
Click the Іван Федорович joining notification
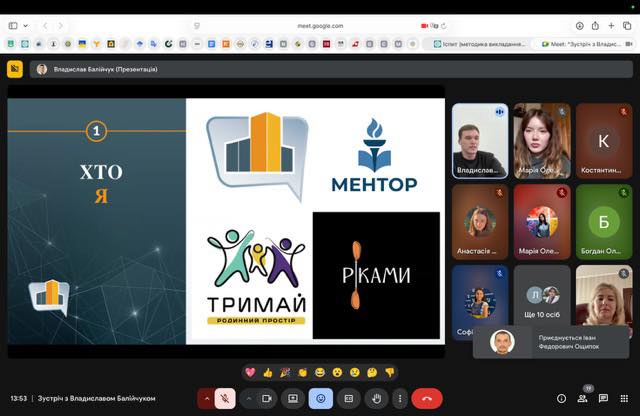pyautogui.click(x=553, y=343)
